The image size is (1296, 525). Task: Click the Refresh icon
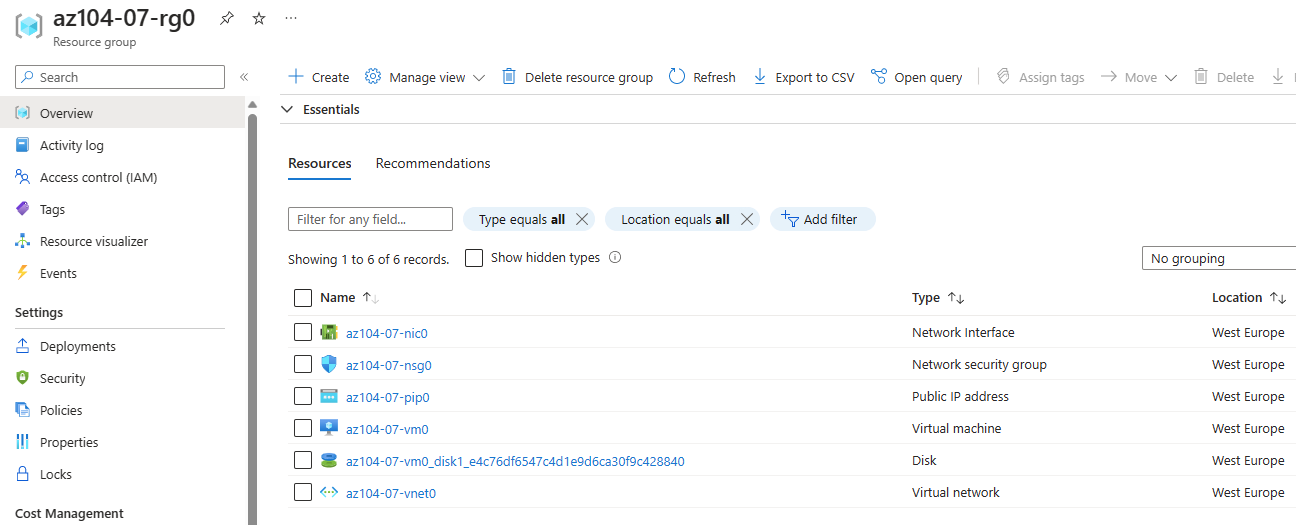pos(677,77)
